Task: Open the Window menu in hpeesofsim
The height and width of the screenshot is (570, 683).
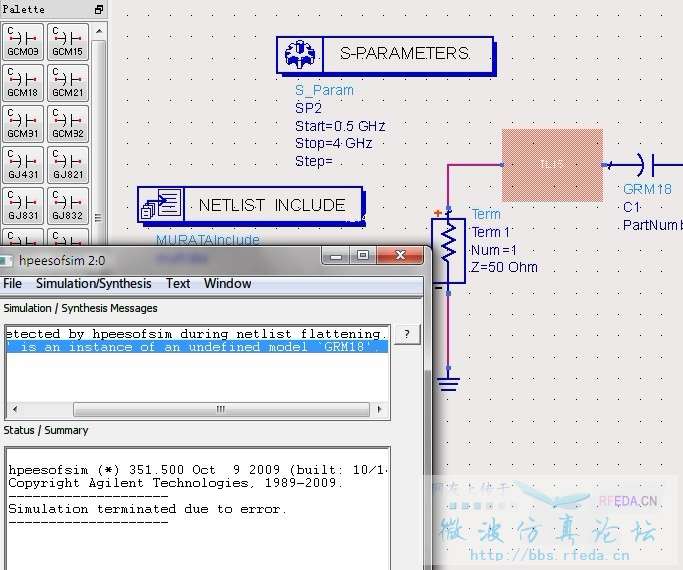Action: 227,283
